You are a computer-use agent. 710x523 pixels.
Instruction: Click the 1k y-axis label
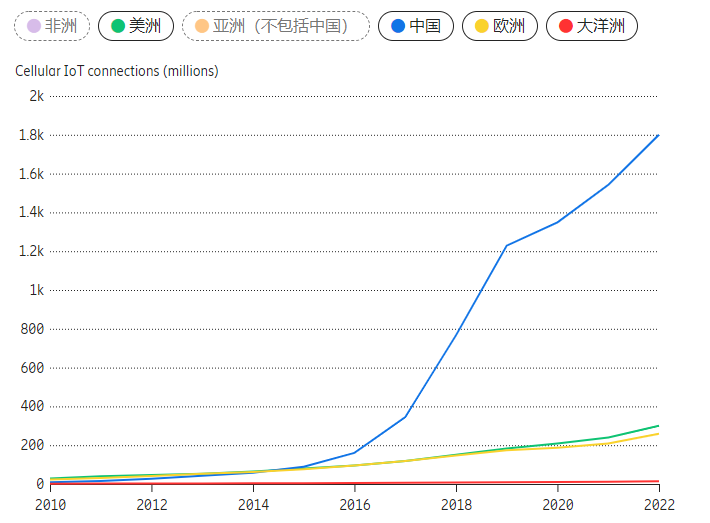36,290
